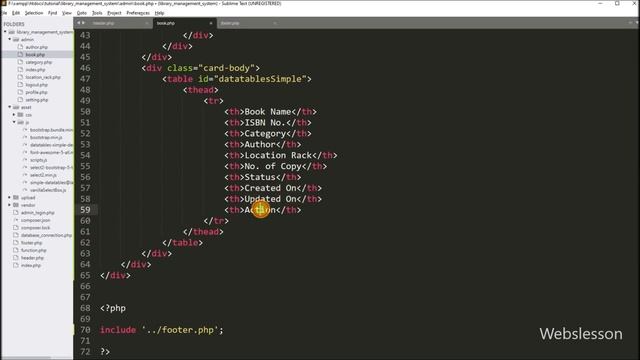Place cursor in 'Created On' header text

point(270,188)
